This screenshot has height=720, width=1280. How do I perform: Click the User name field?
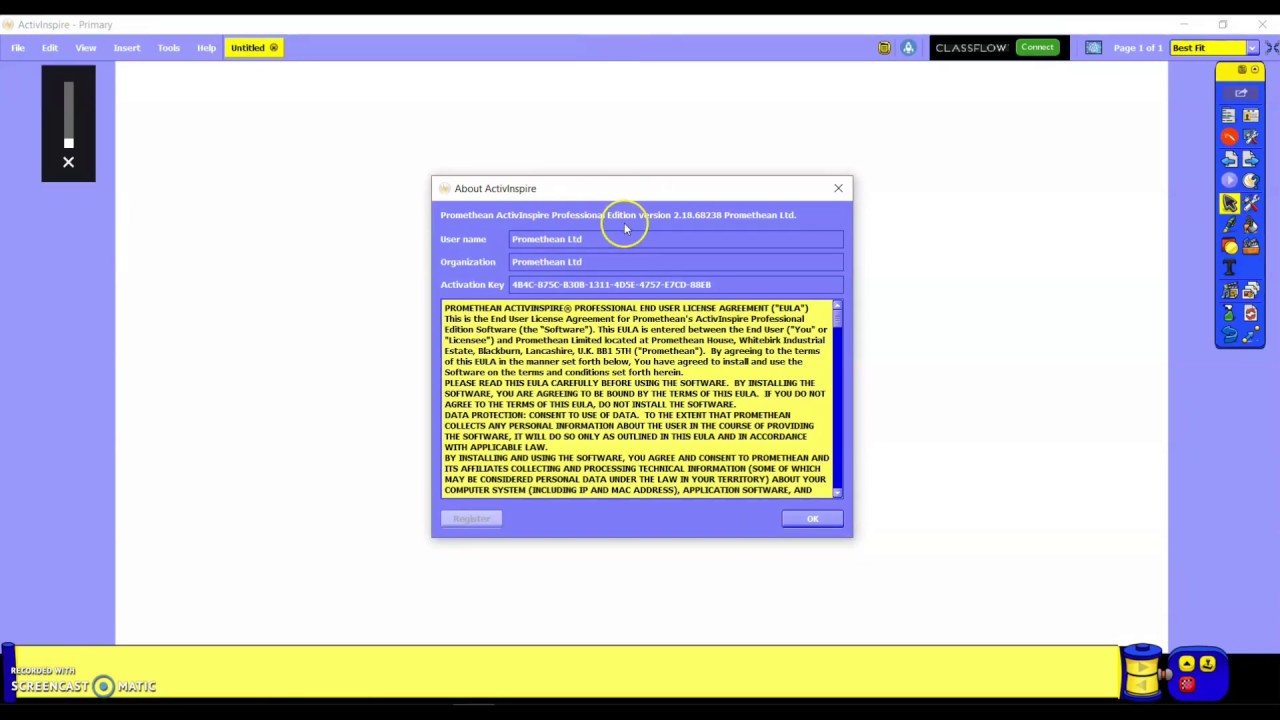click(676, 239)
